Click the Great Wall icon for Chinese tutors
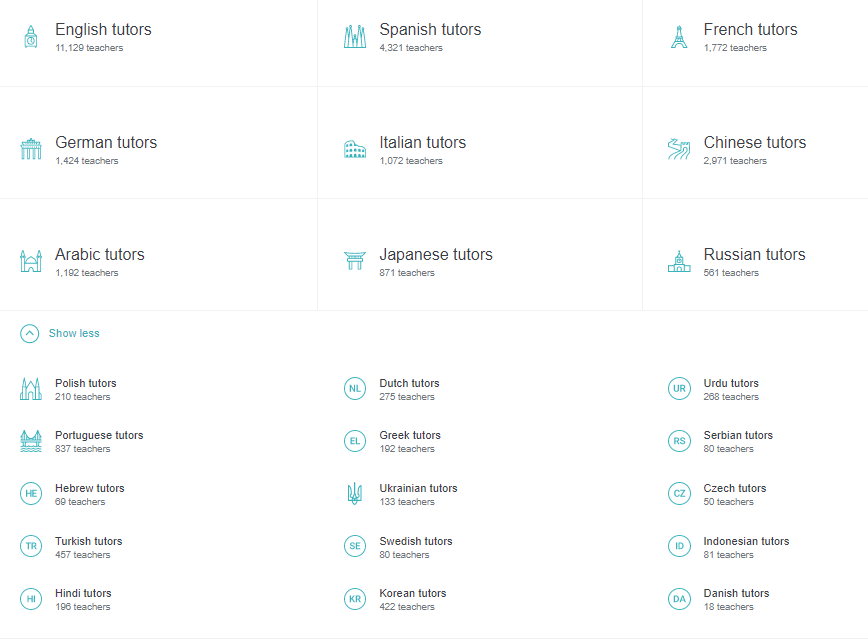The image size is (868, 639). (679, 150)
